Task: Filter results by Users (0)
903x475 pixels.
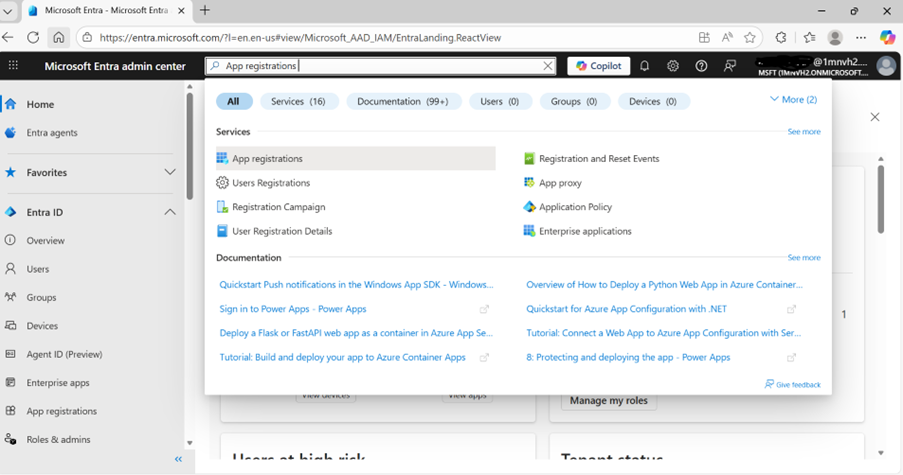Action: [500, 101]
